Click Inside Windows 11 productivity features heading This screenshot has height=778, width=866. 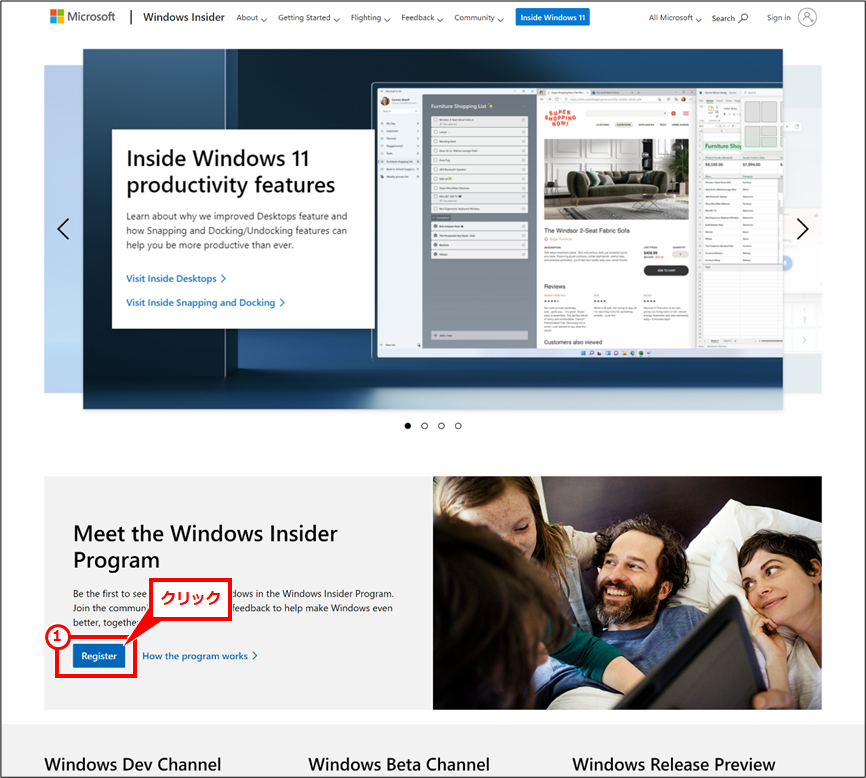tap(230, 172)
